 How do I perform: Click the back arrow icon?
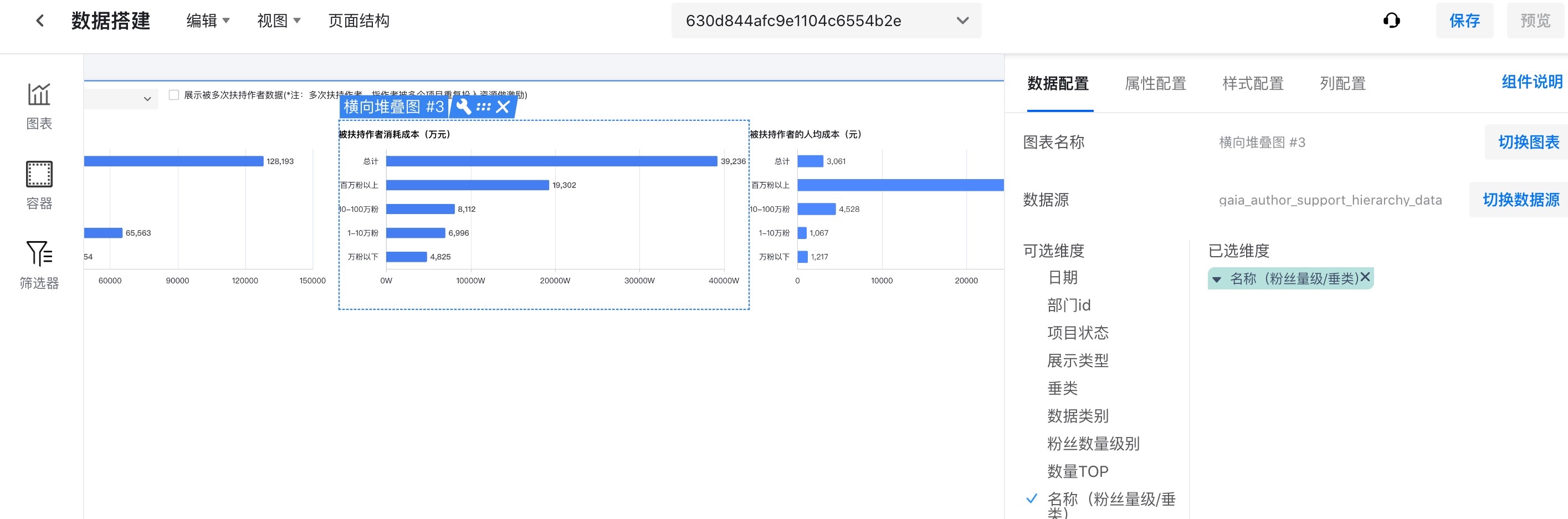[40, 21]
